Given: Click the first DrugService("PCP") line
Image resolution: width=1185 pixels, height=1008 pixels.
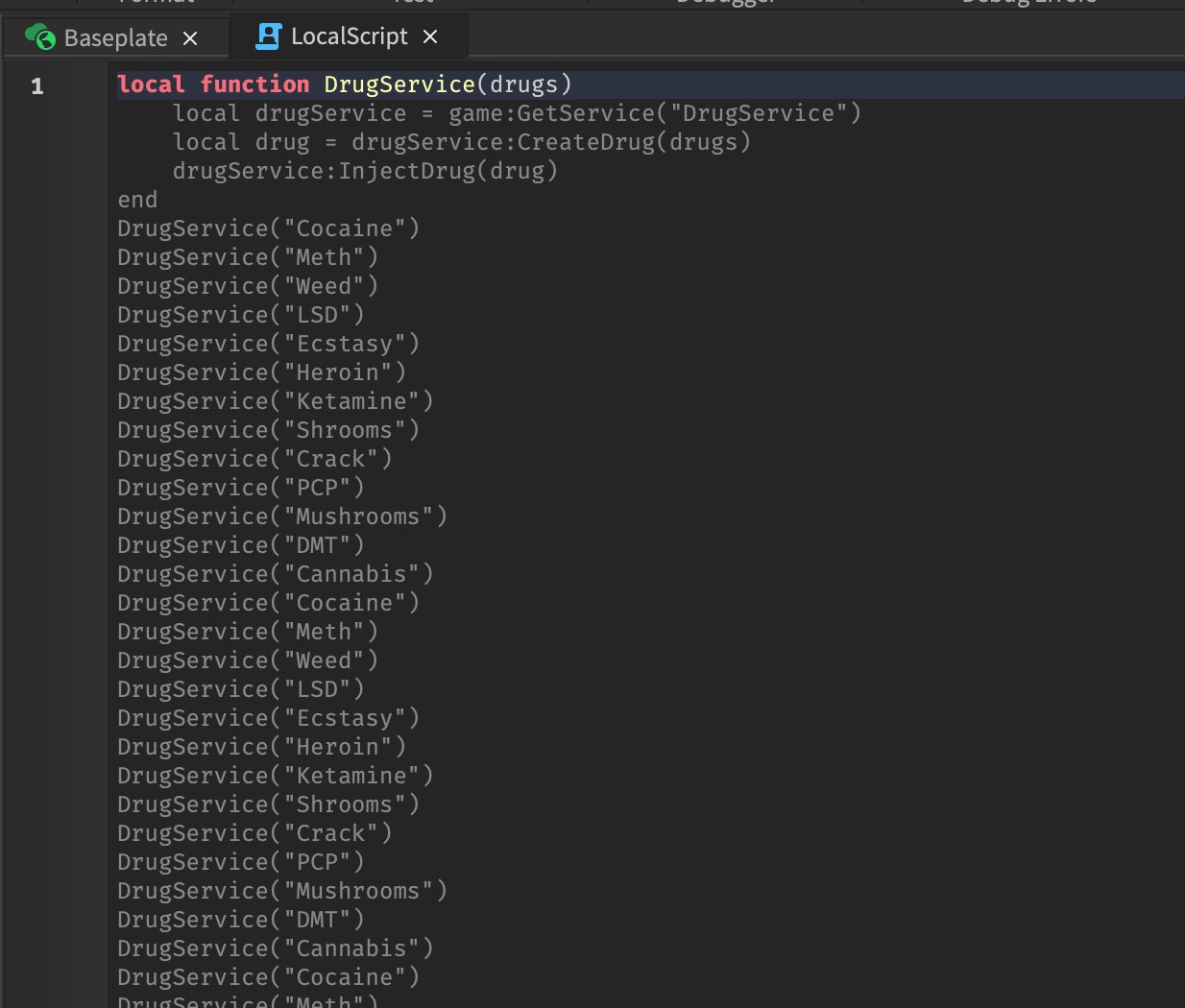Looking at the screenshot, I should click(x=240, y=488).
